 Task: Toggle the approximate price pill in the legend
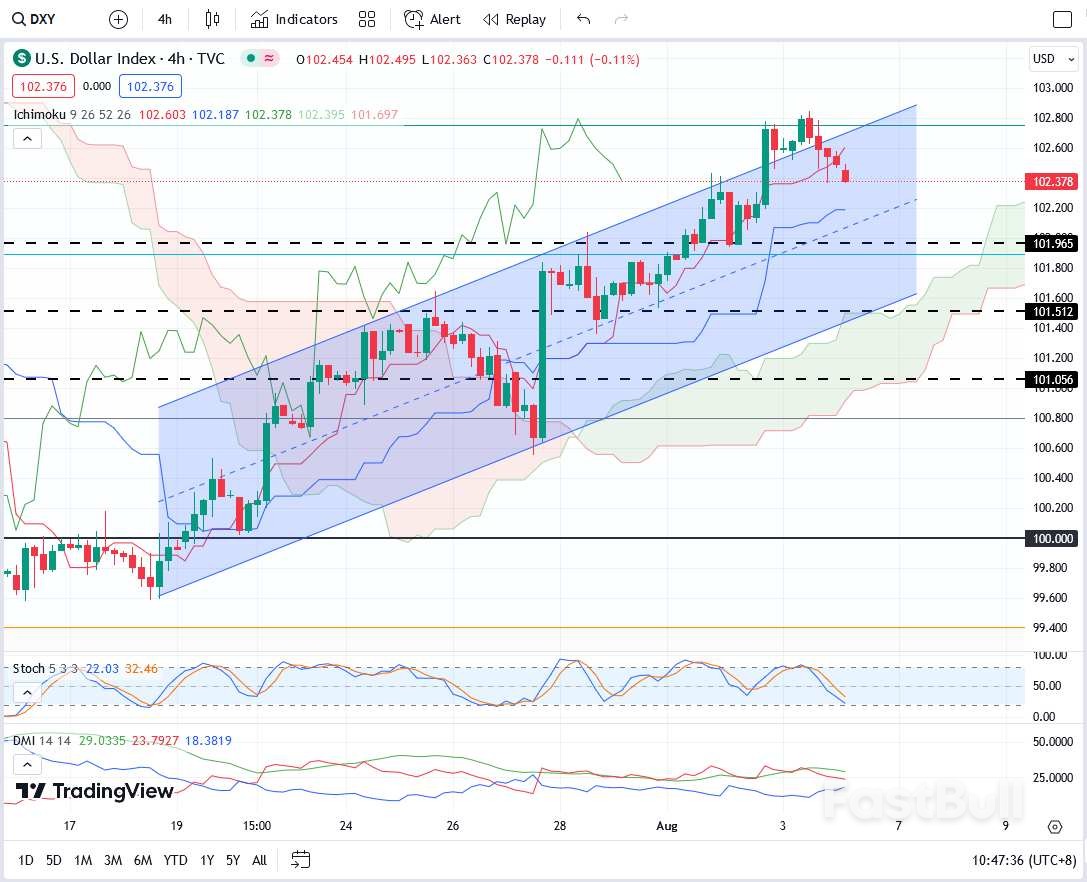(x=267, y=59)
